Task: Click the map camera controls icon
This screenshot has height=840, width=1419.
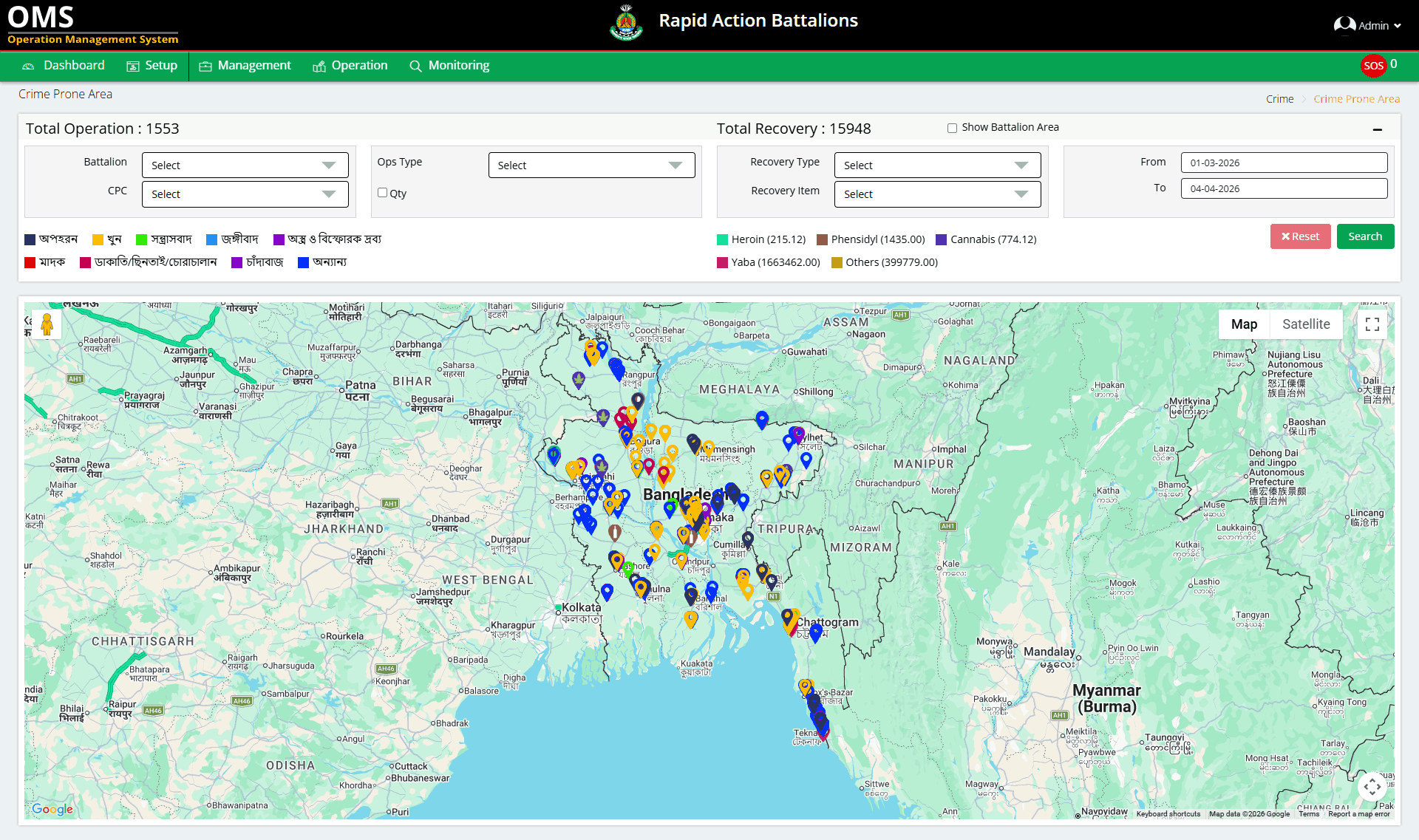Action: click(1372, 787)
